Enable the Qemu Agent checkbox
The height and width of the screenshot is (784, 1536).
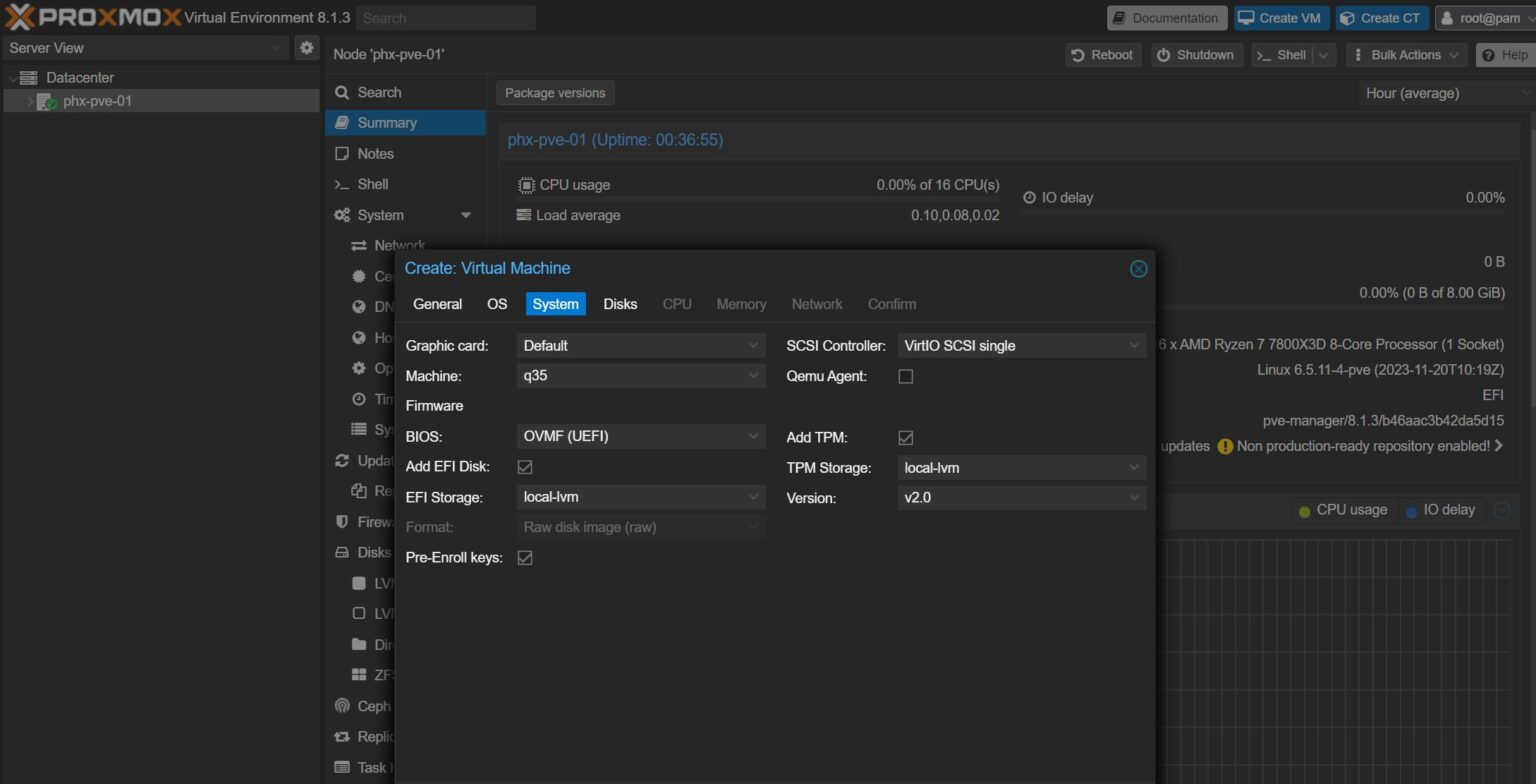[x=905, y=376]
